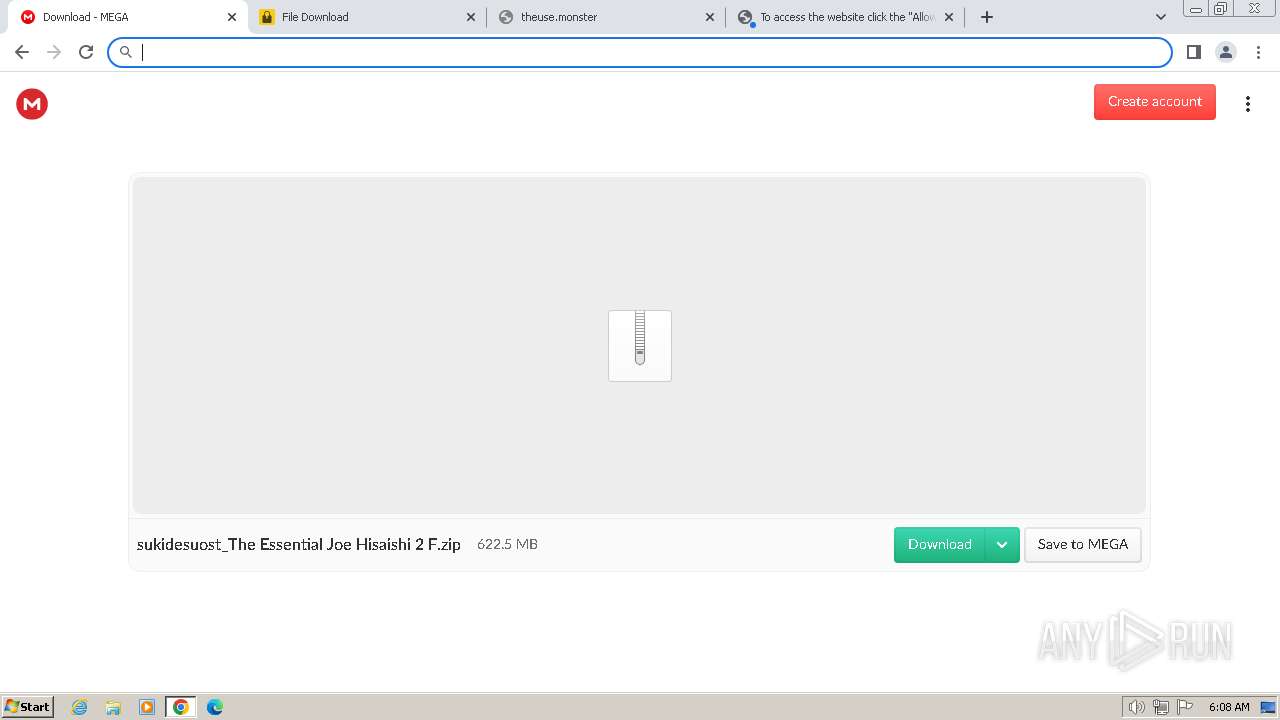Open Windows Media Player from taskbar

click(147, 707)
